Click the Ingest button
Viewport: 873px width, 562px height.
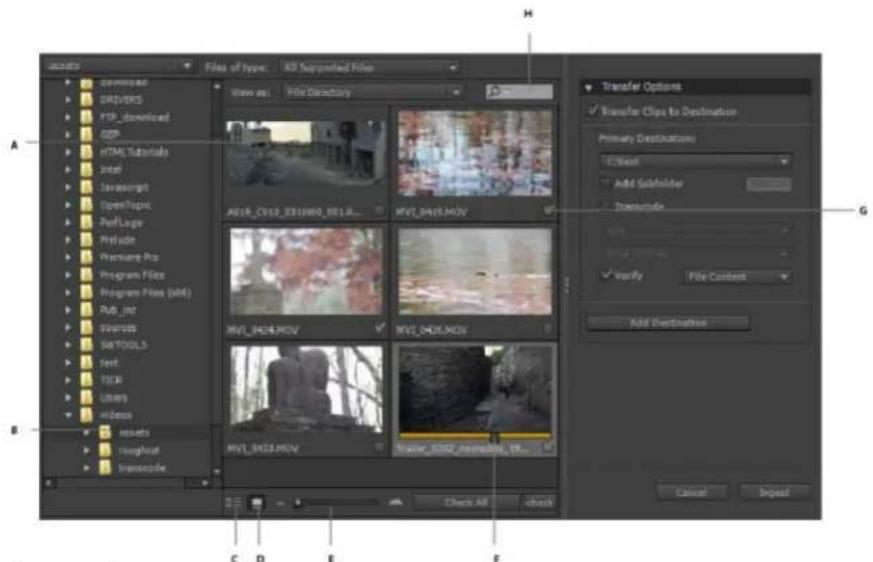pos(774,492)
